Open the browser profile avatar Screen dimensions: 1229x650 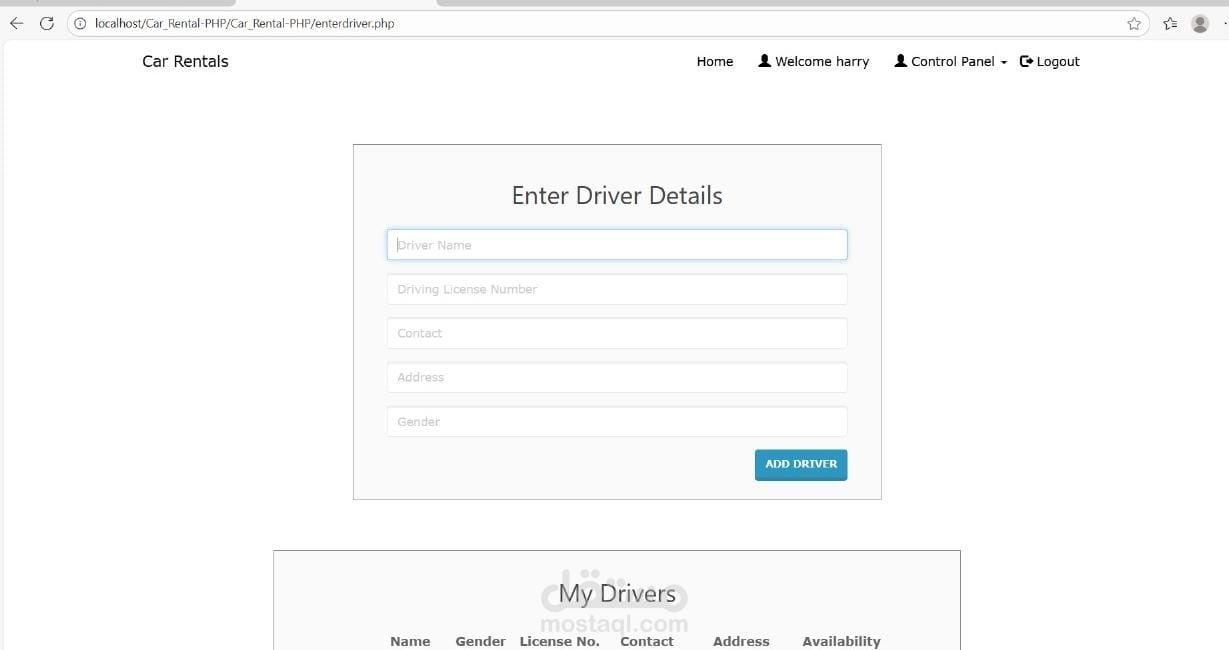(x=1200, y=23)
